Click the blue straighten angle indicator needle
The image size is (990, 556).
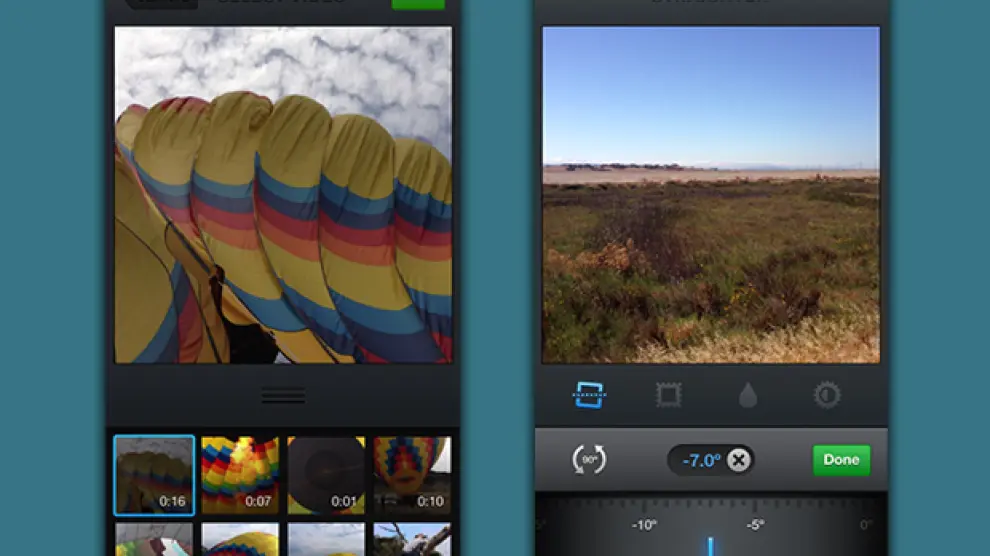click(711, 545)
